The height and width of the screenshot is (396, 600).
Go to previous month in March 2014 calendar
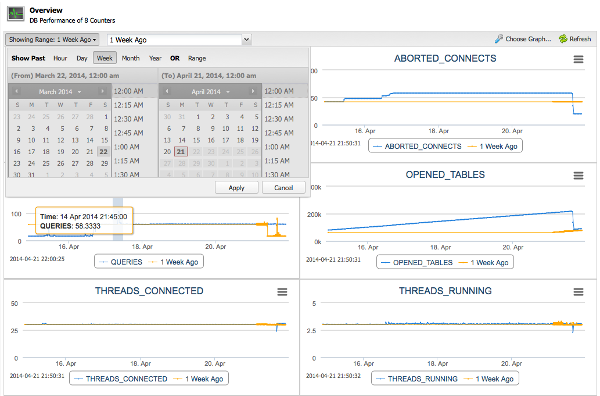(16, 91)
